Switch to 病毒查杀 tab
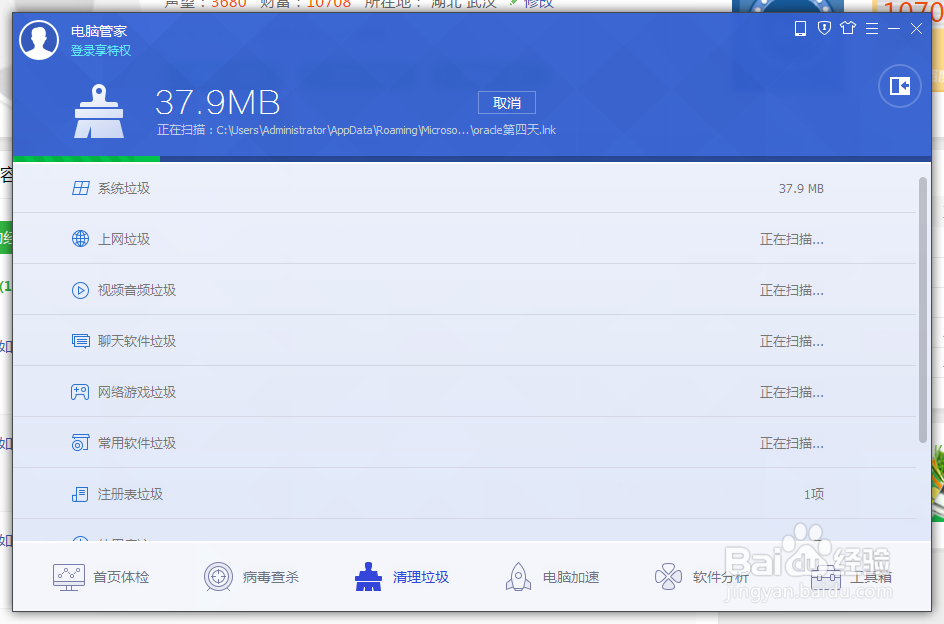This screenshot has width=944, height=624. tap(252, 577)
